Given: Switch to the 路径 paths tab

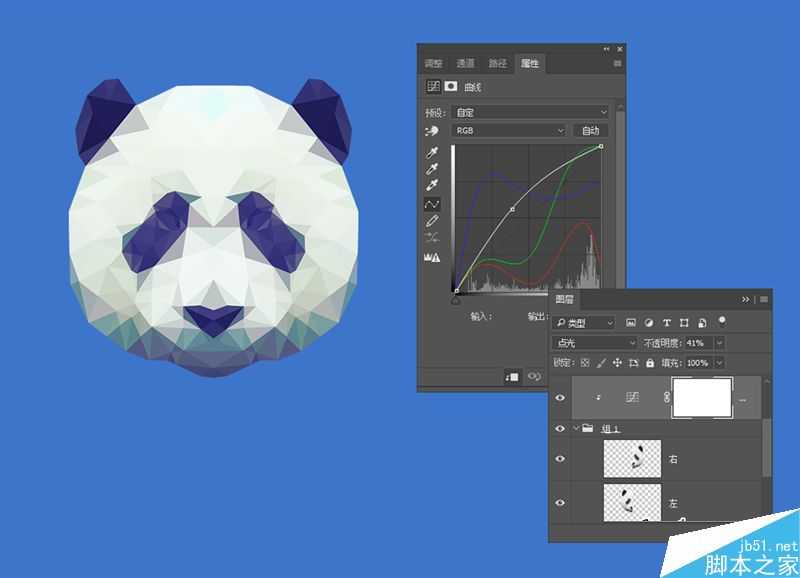Looking at the screenshot, I should click(497, 63).
